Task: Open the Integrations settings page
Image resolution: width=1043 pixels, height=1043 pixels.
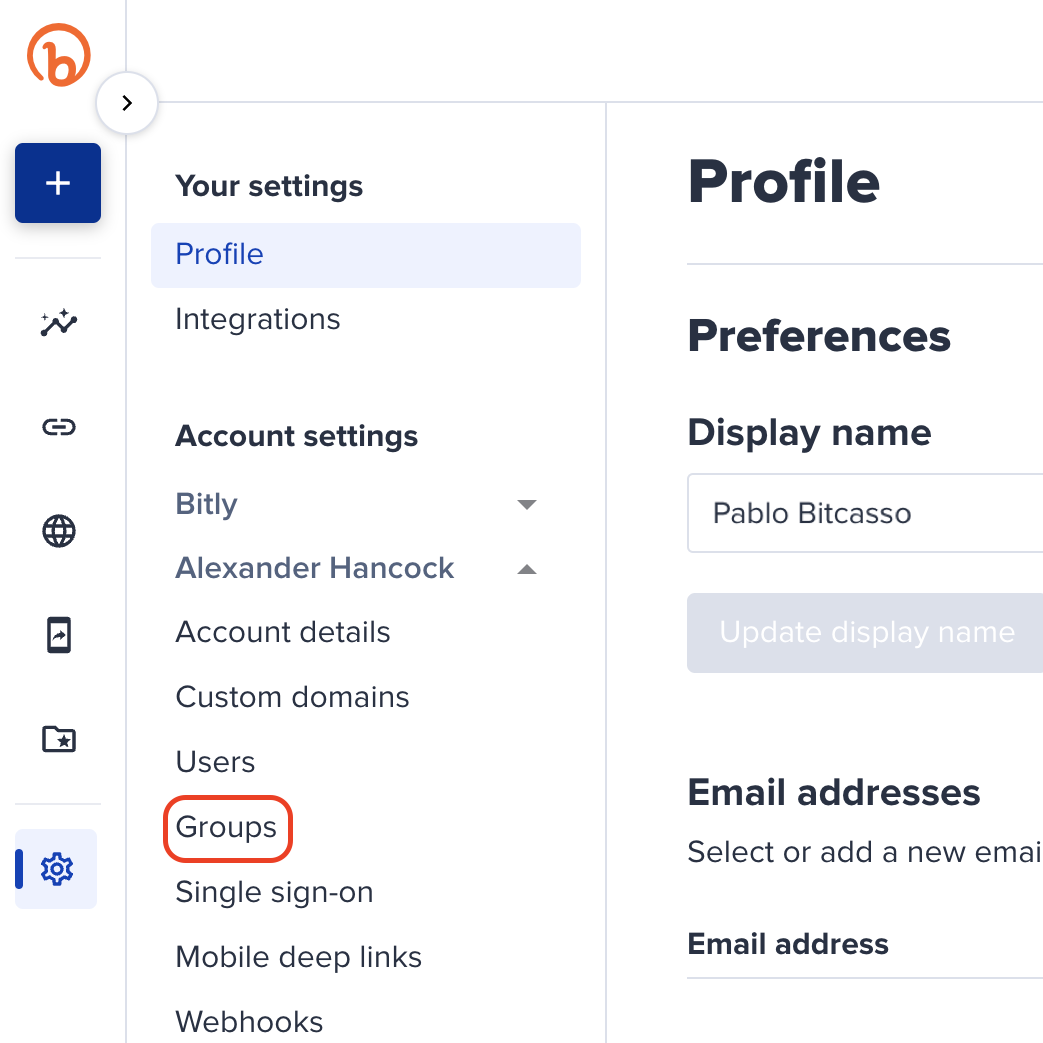Action: [x=257, y=318]
